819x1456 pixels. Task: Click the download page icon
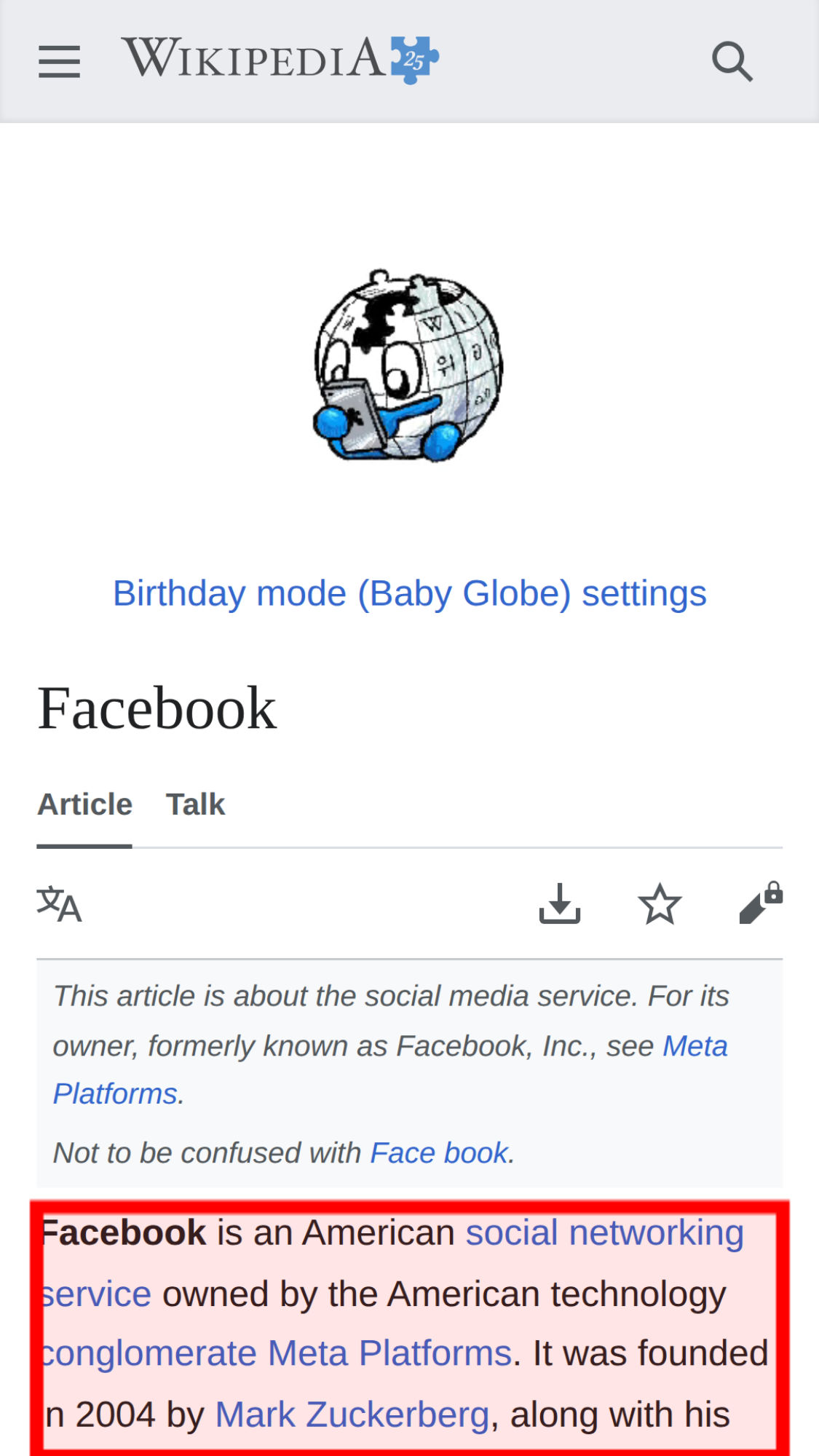559,904
